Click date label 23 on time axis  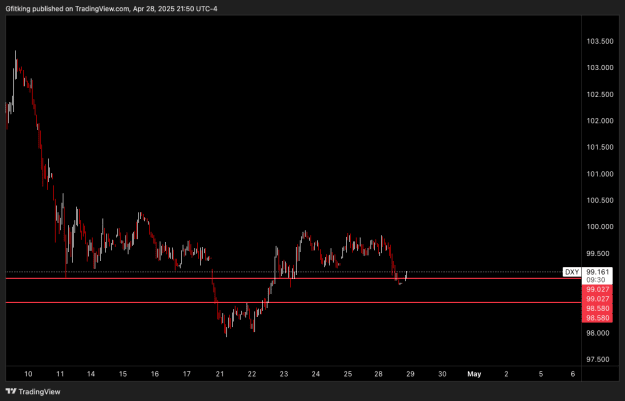point(283,374)
